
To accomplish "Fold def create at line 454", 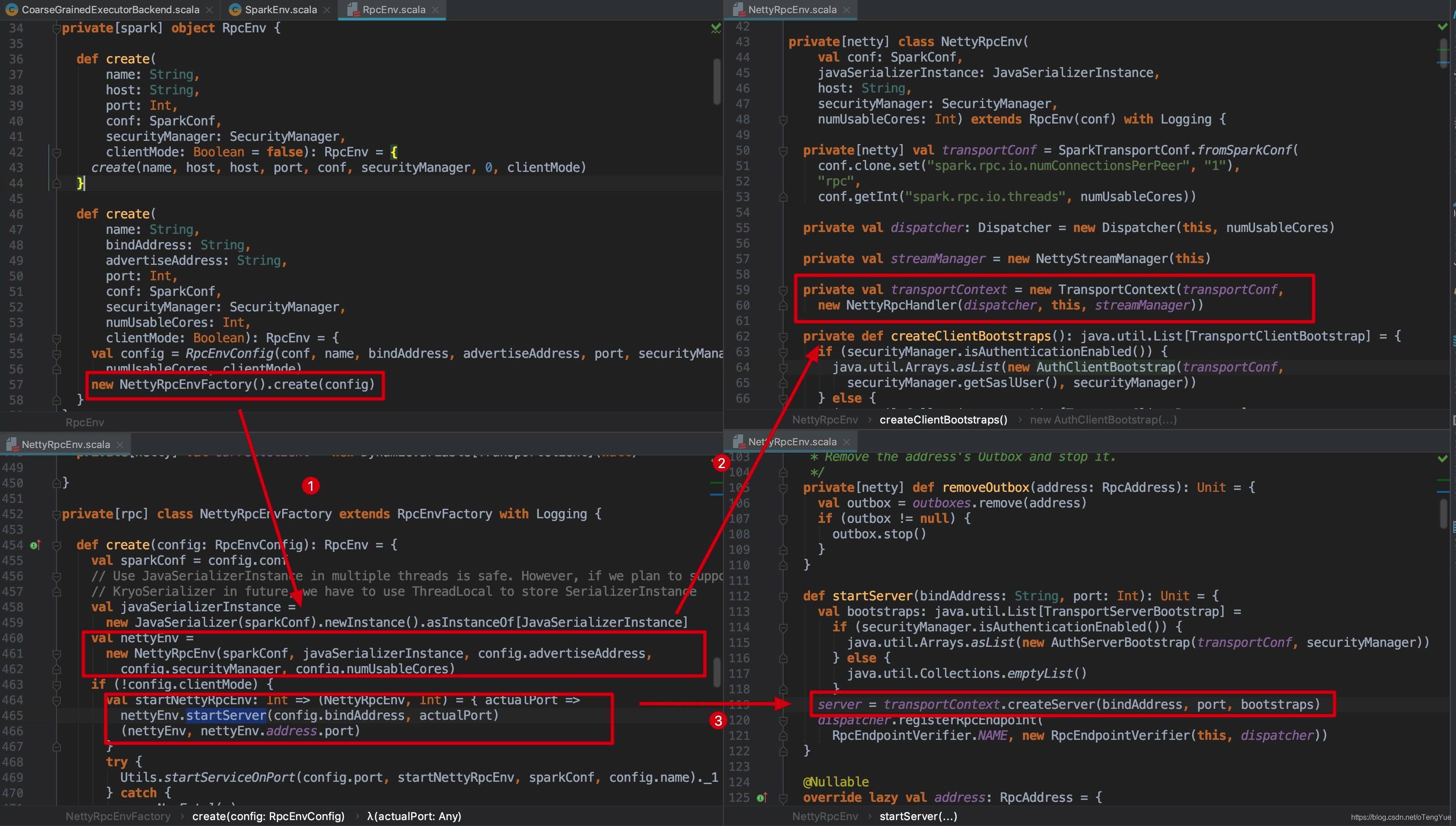I will (x=56, y=545).
